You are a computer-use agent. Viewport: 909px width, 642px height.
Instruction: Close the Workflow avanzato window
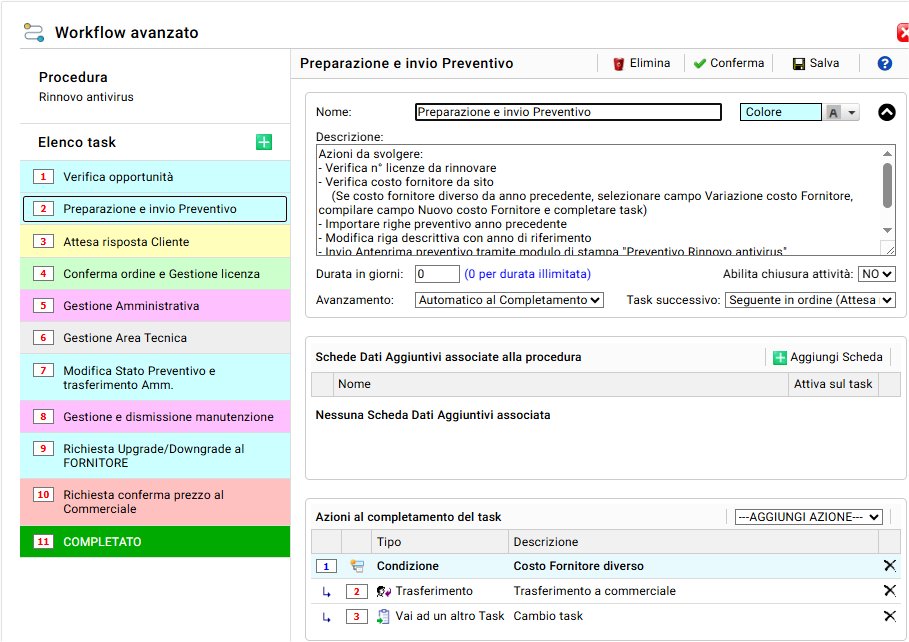[x=903, y=32]
